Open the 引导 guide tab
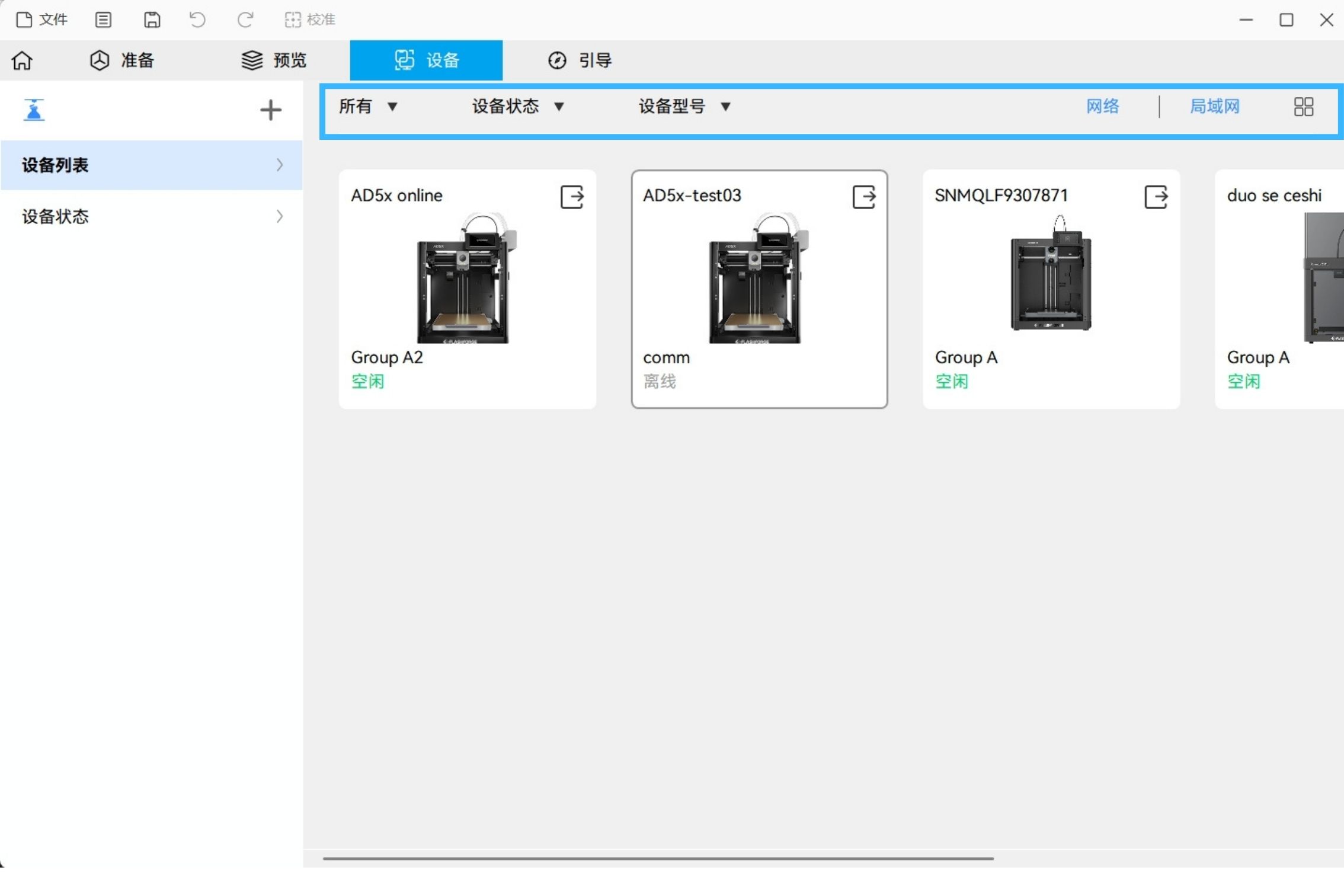 (x=580, y=60)
